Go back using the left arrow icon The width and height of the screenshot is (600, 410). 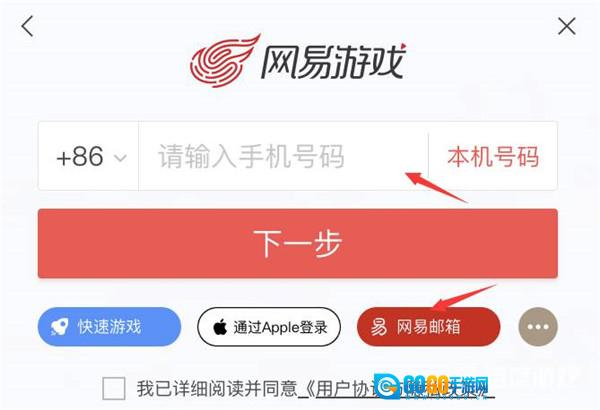click(27, 26)
